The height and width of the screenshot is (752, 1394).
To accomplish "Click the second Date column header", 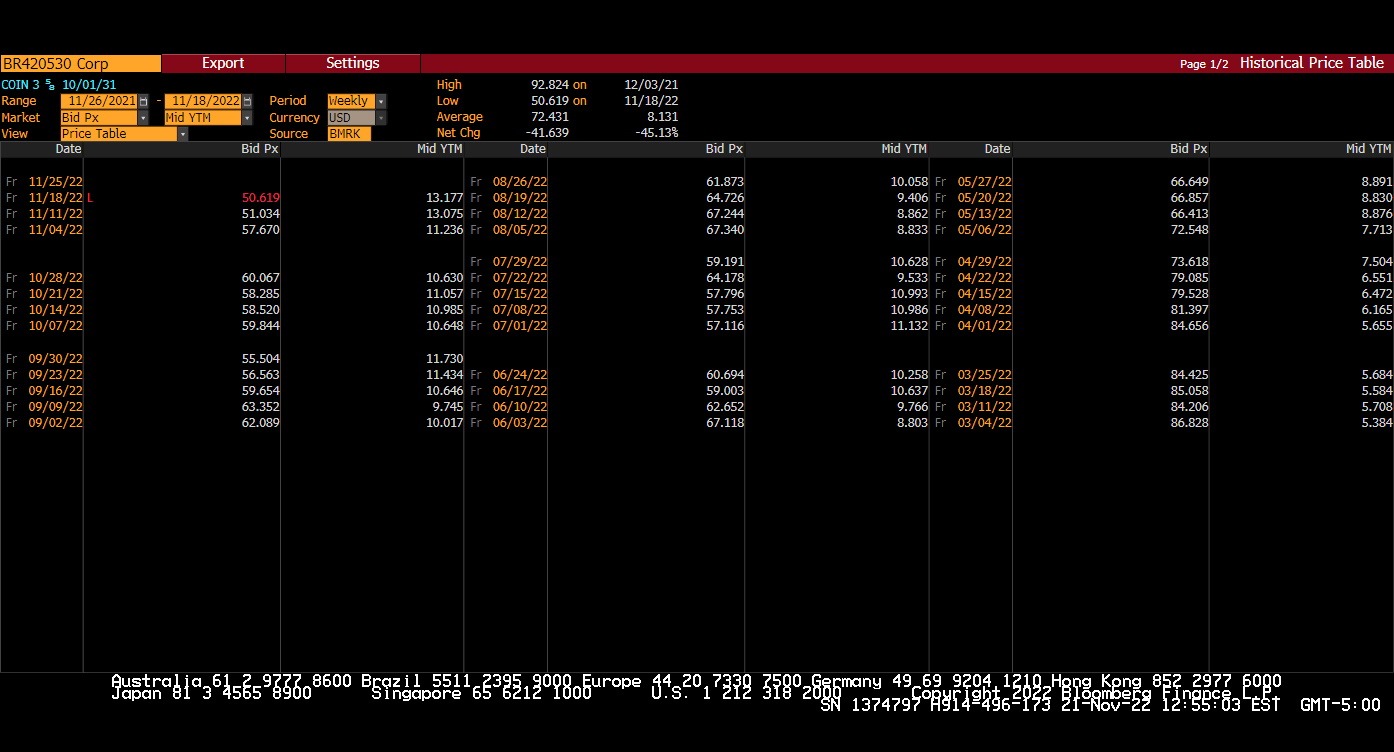I will 533,149.
